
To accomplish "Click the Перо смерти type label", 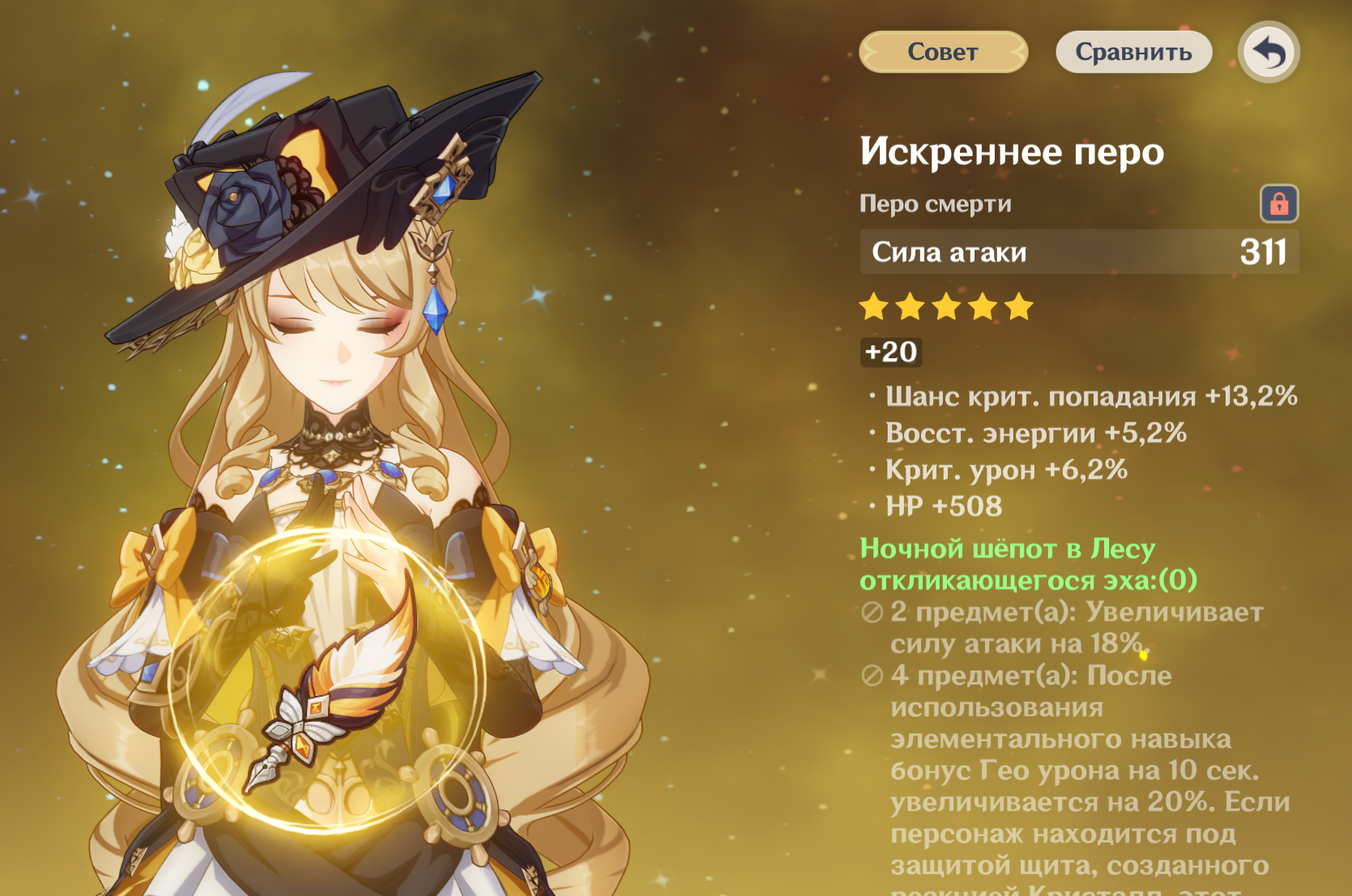I will point(936,203).
